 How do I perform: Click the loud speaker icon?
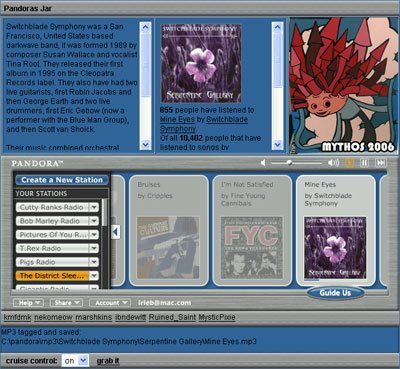coord(333,163)
